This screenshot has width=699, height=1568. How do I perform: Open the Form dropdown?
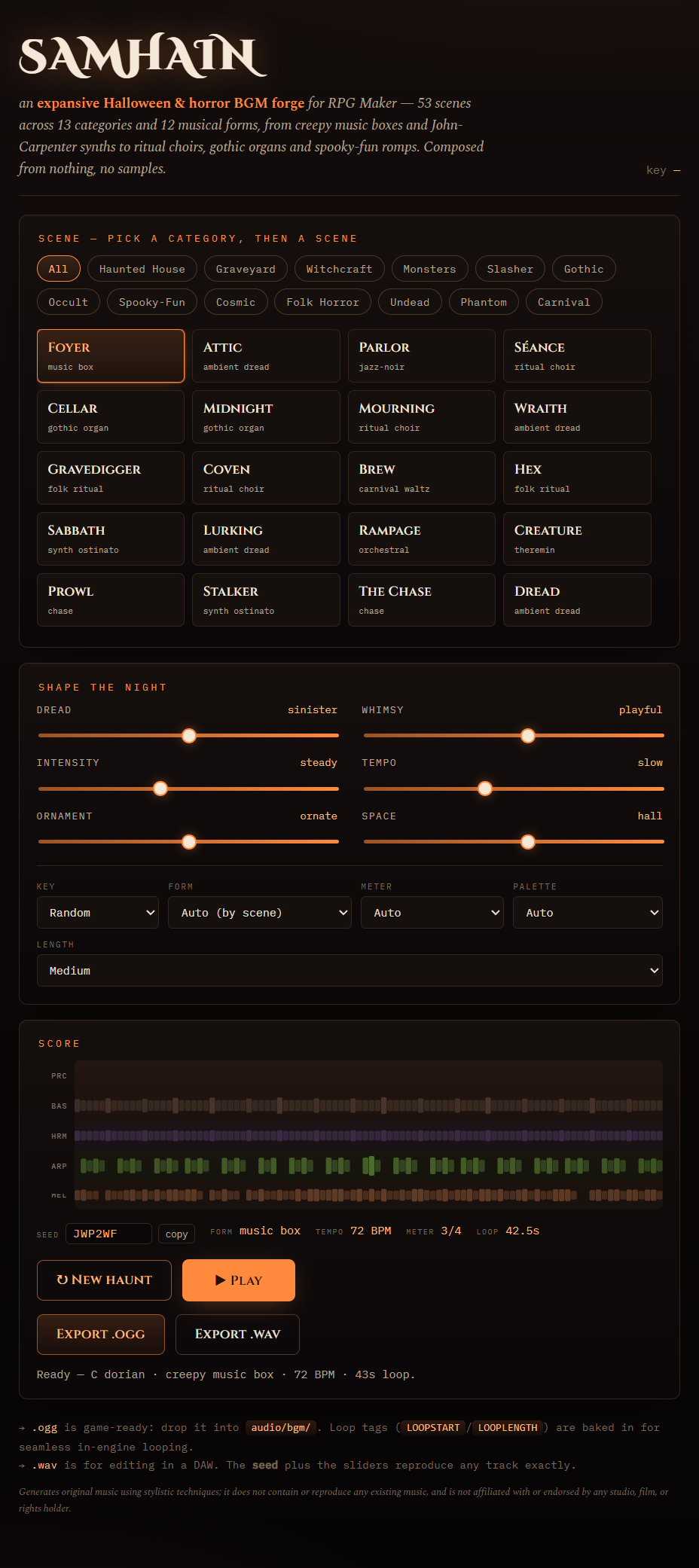point(260,913)
